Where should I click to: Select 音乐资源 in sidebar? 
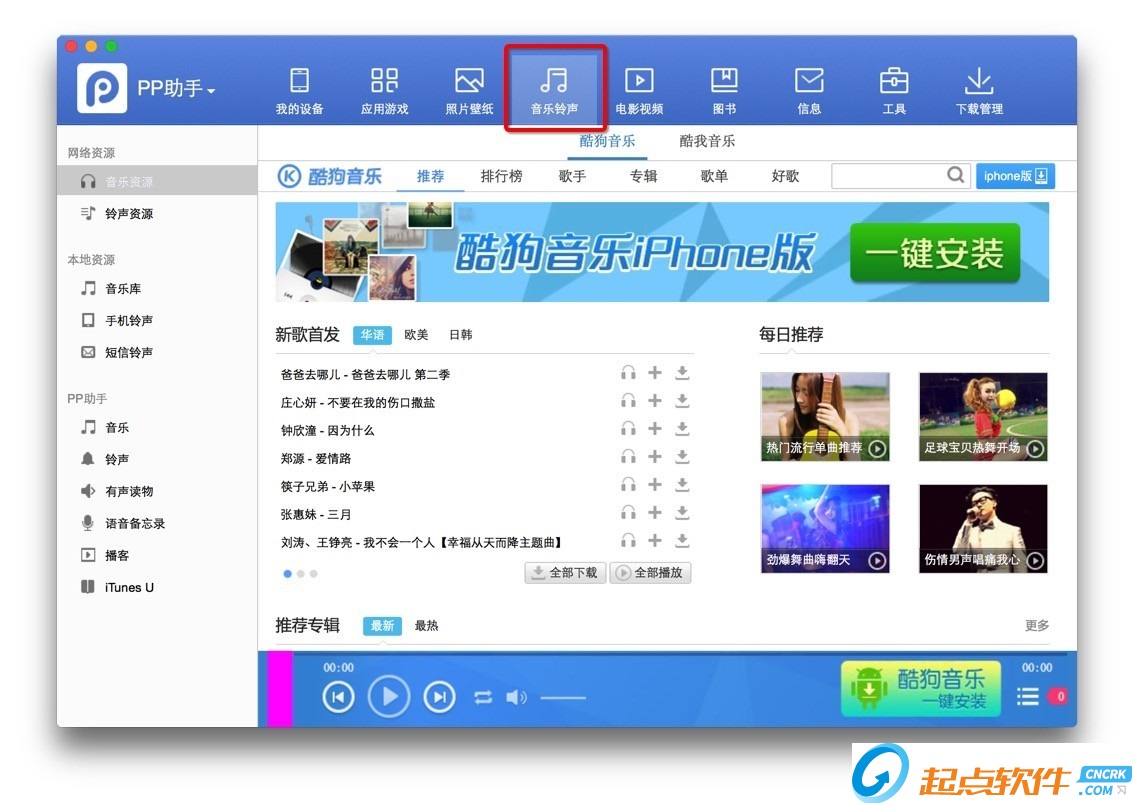(x=157, y=182)
